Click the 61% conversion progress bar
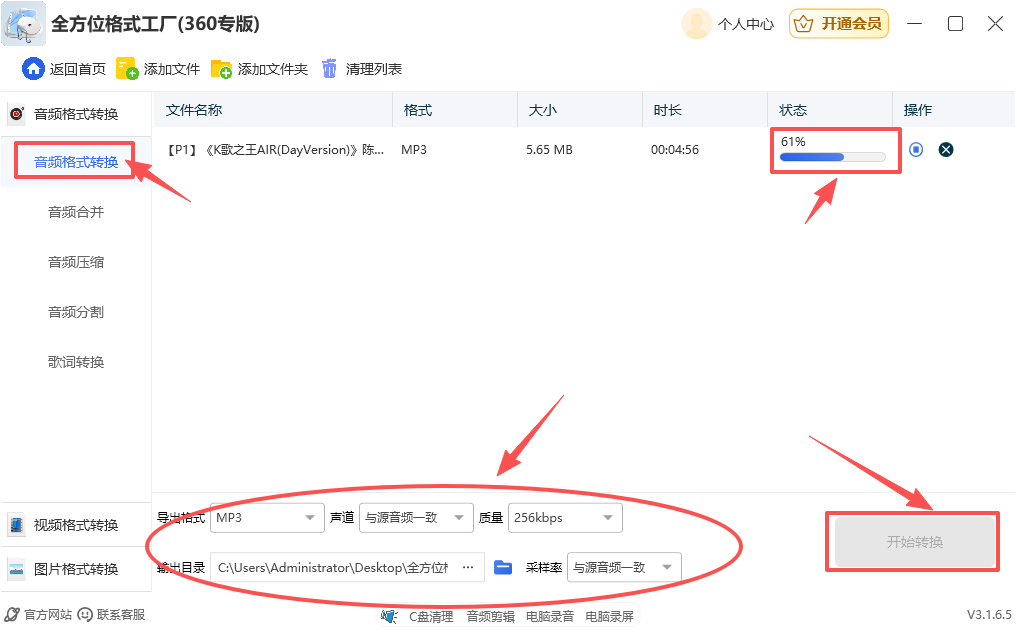Screen dimensions: 1017x637 click(833, 157)
